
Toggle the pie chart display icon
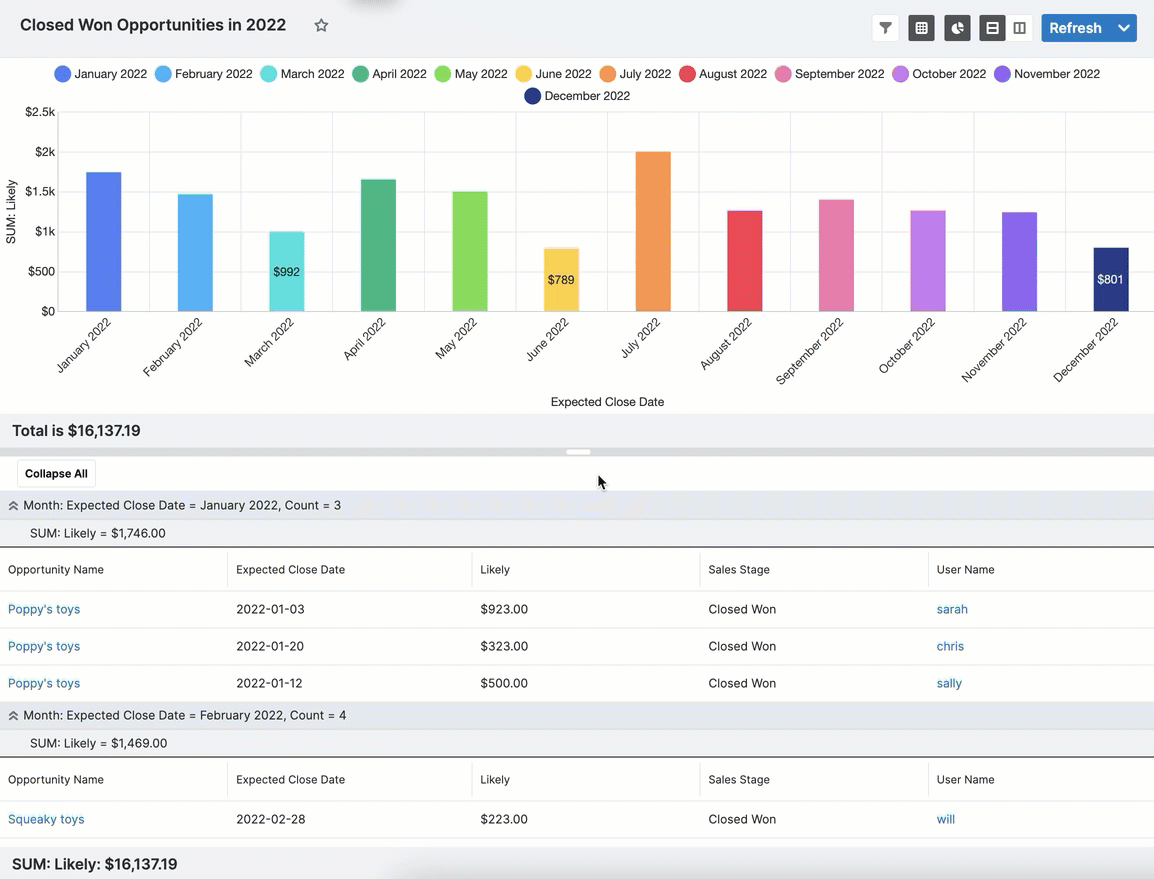click(957, 28)
